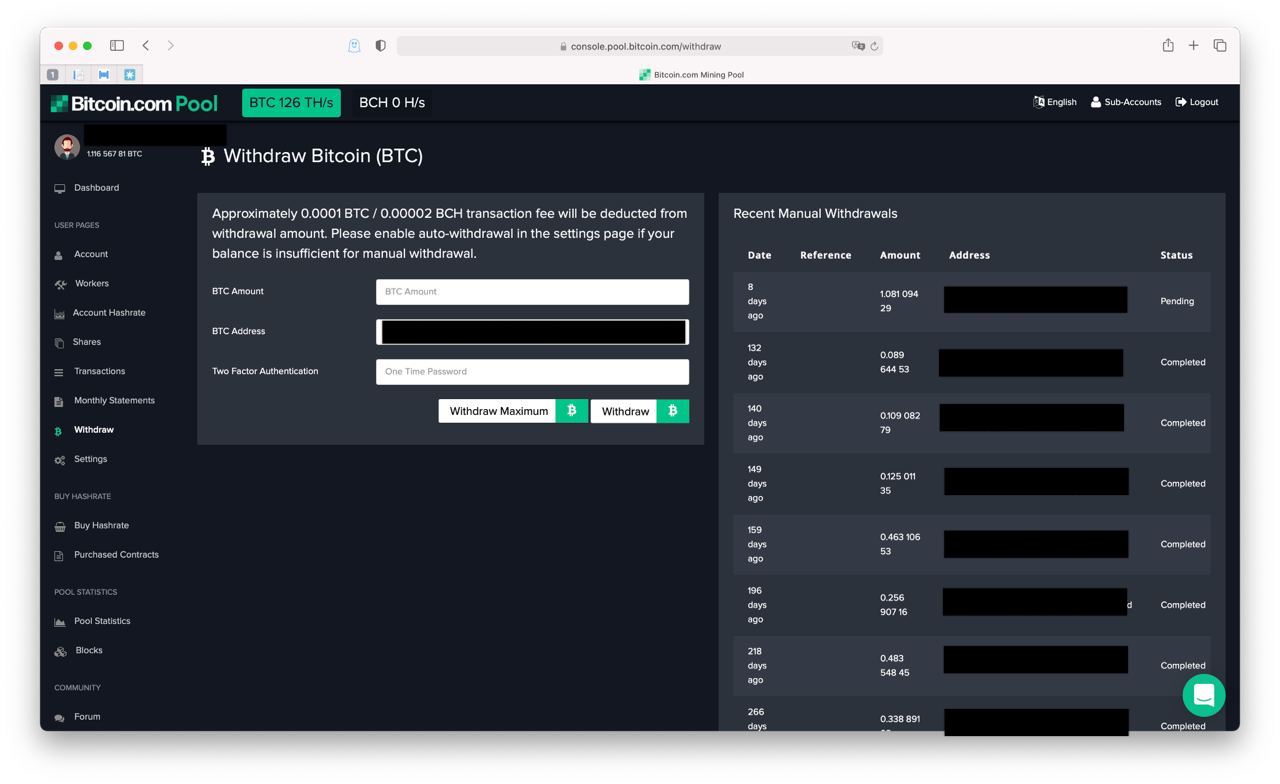Focus the BTC Amount input field
Screen dimensions: 1280x784
tap(532, 292)
